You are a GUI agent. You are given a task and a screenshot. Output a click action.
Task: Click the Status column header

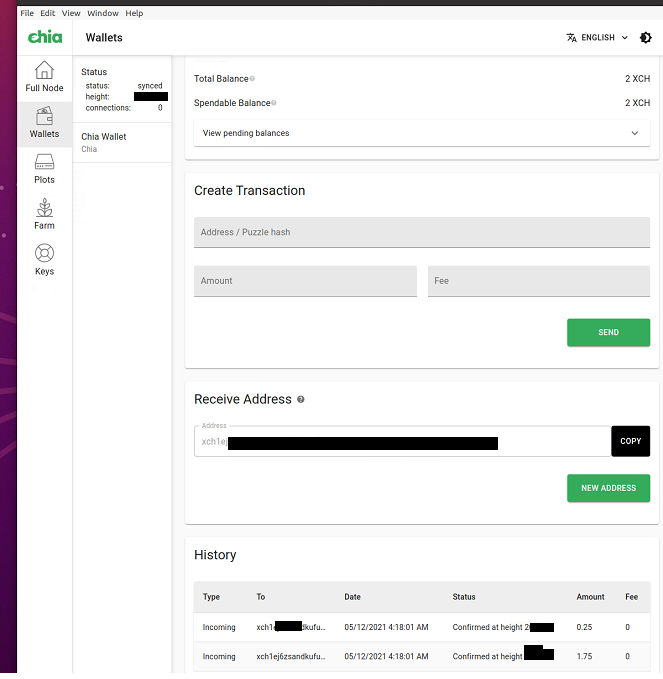[464, 597]
